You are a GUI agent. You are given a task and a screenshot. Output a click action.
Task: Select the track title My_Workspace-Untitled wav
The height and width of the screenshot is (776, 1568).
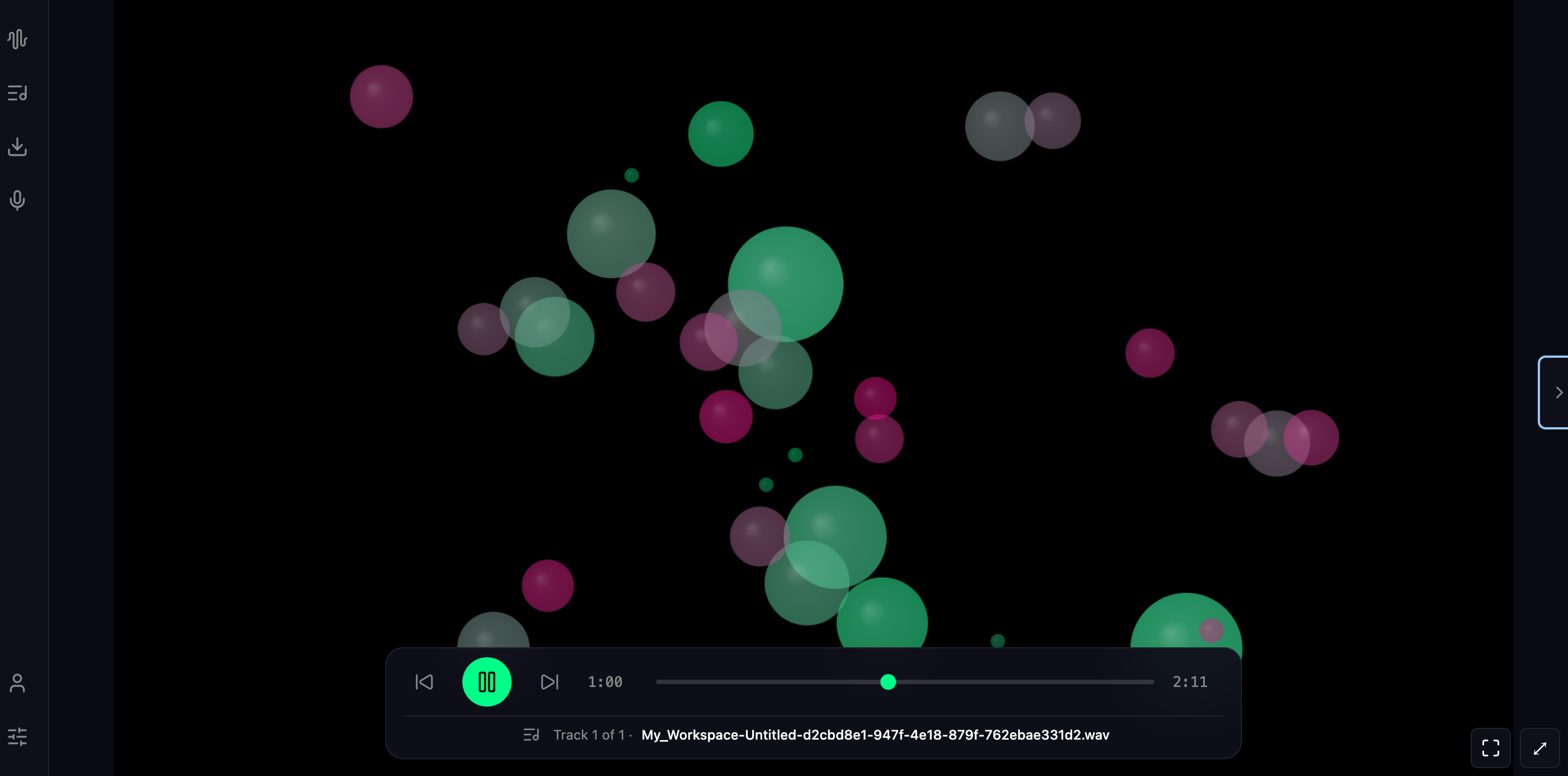875,735
